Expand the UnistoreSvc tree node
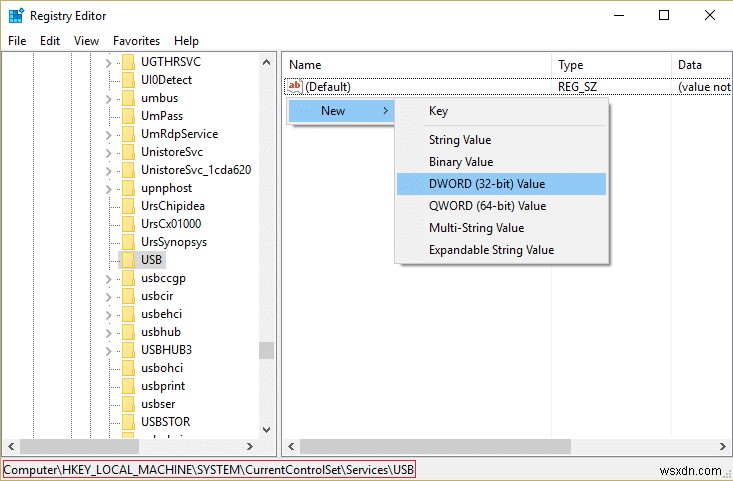 [x=108, y=153]
